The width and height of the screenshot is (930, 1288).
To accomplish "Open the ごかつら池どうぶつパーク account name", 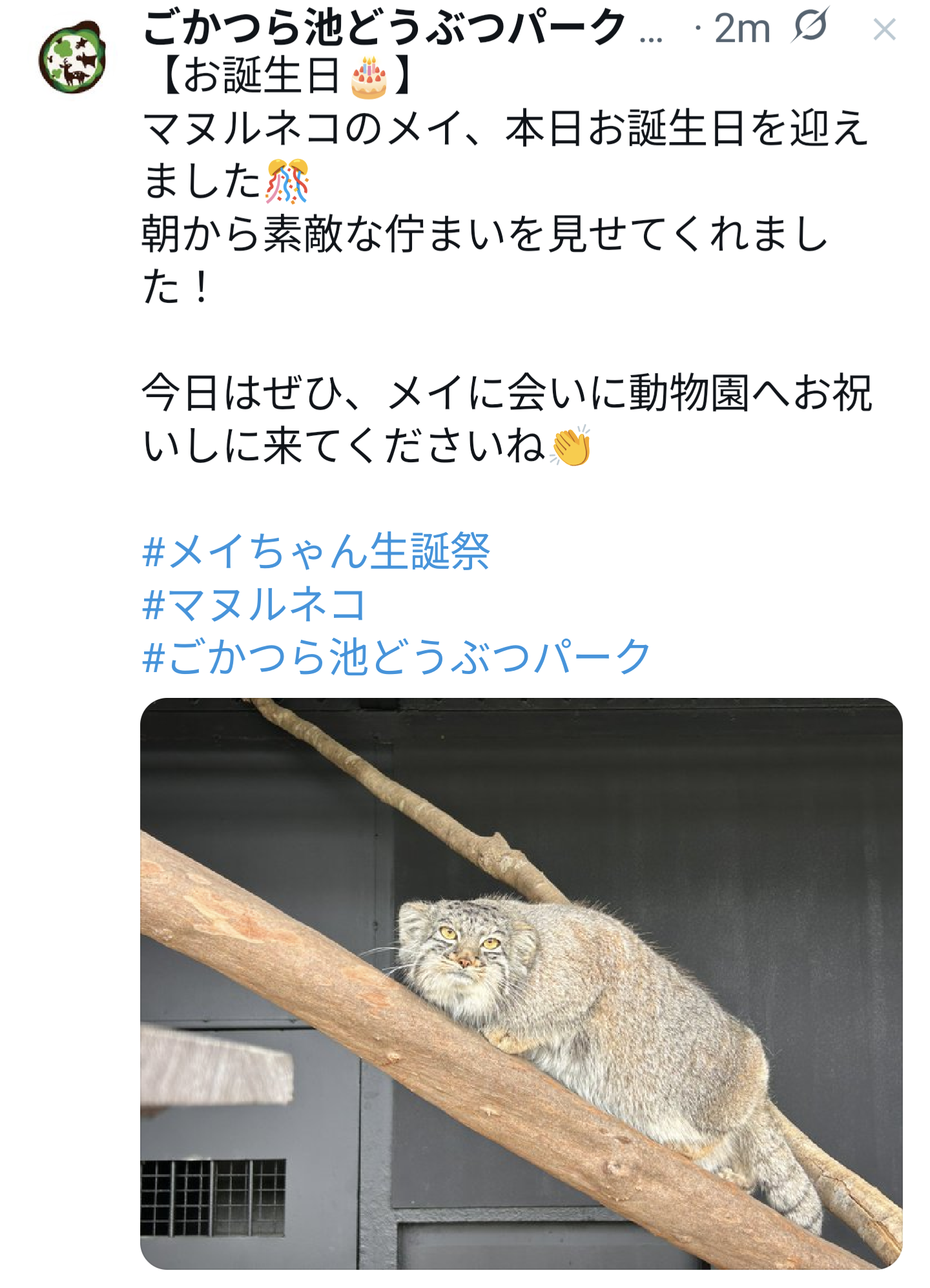I will [384, 27].
